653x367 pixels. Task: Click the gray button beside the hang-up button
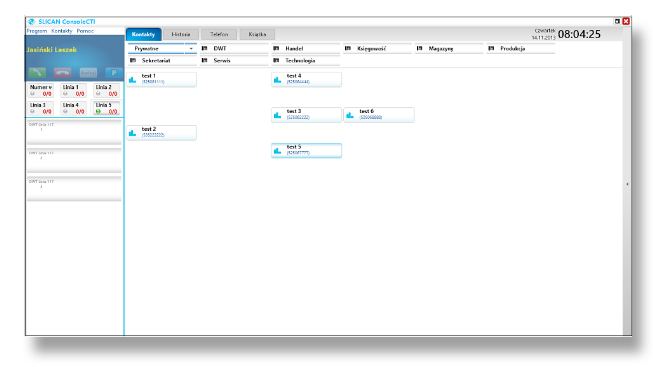(x=88, y=73)
